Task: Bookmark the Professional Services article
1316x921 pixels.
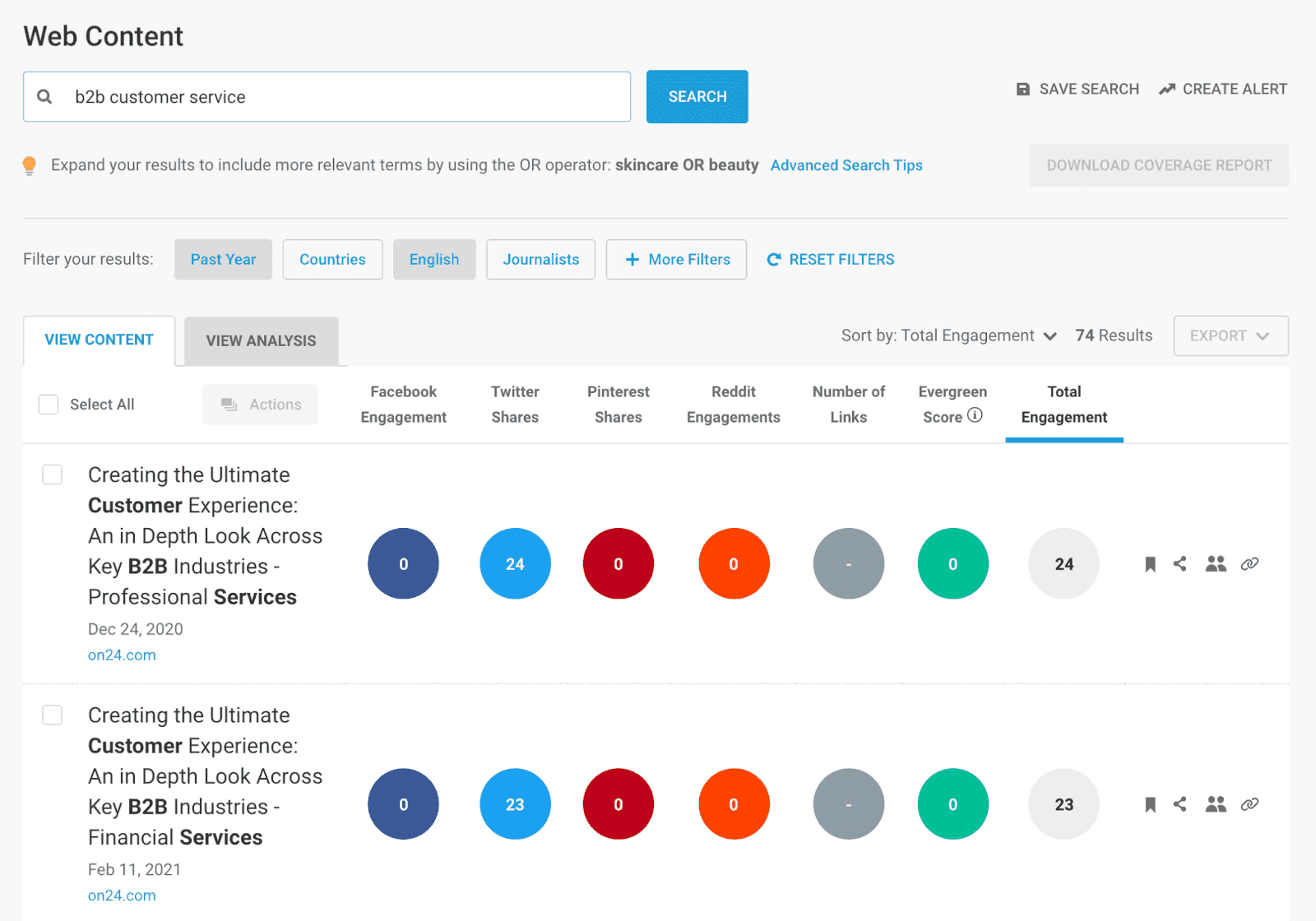Action: (1149, 564)
